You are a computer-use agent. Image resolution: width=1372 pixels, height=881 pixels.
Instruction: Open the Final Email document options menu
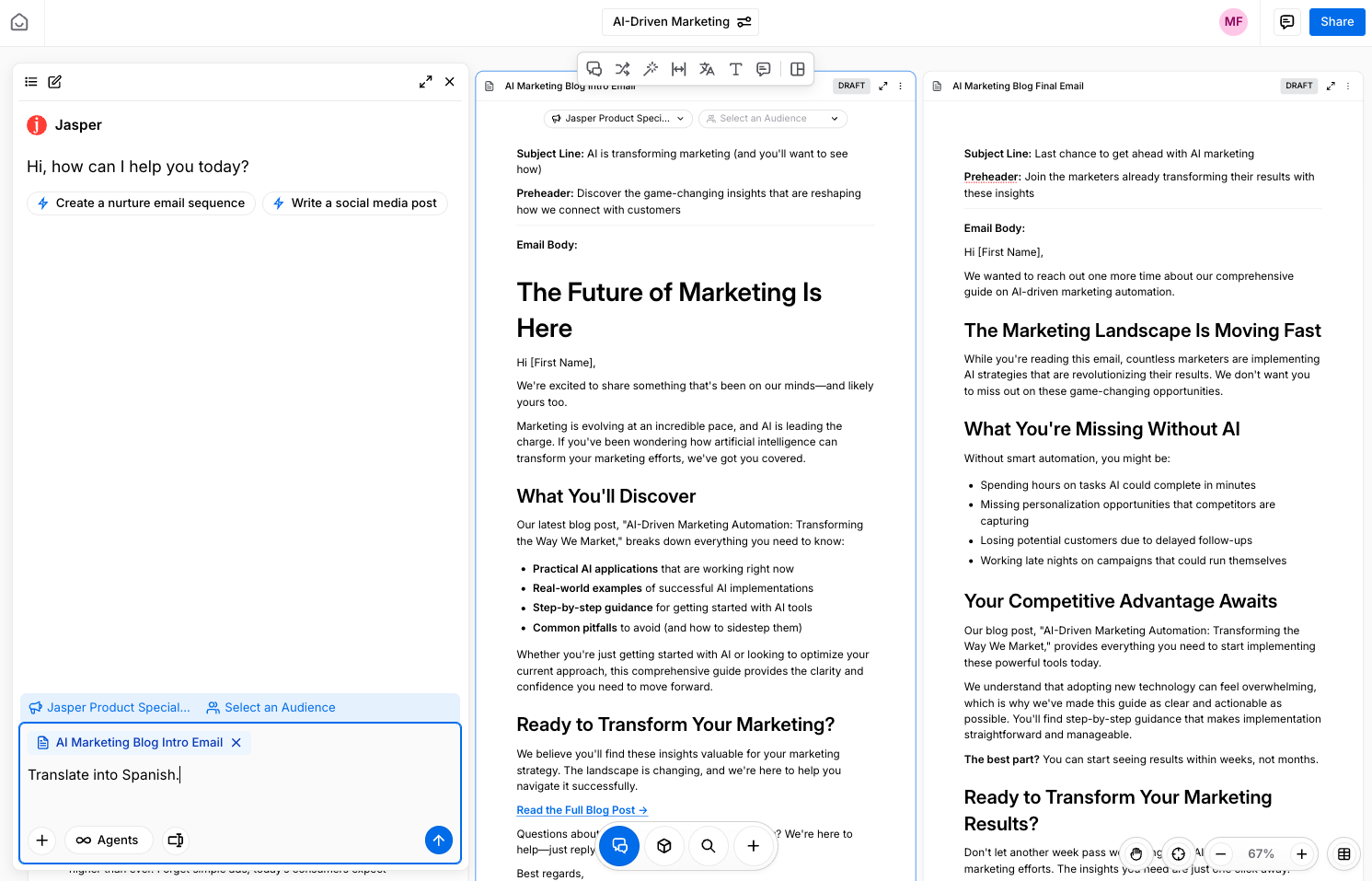[x=1348, y=86]
